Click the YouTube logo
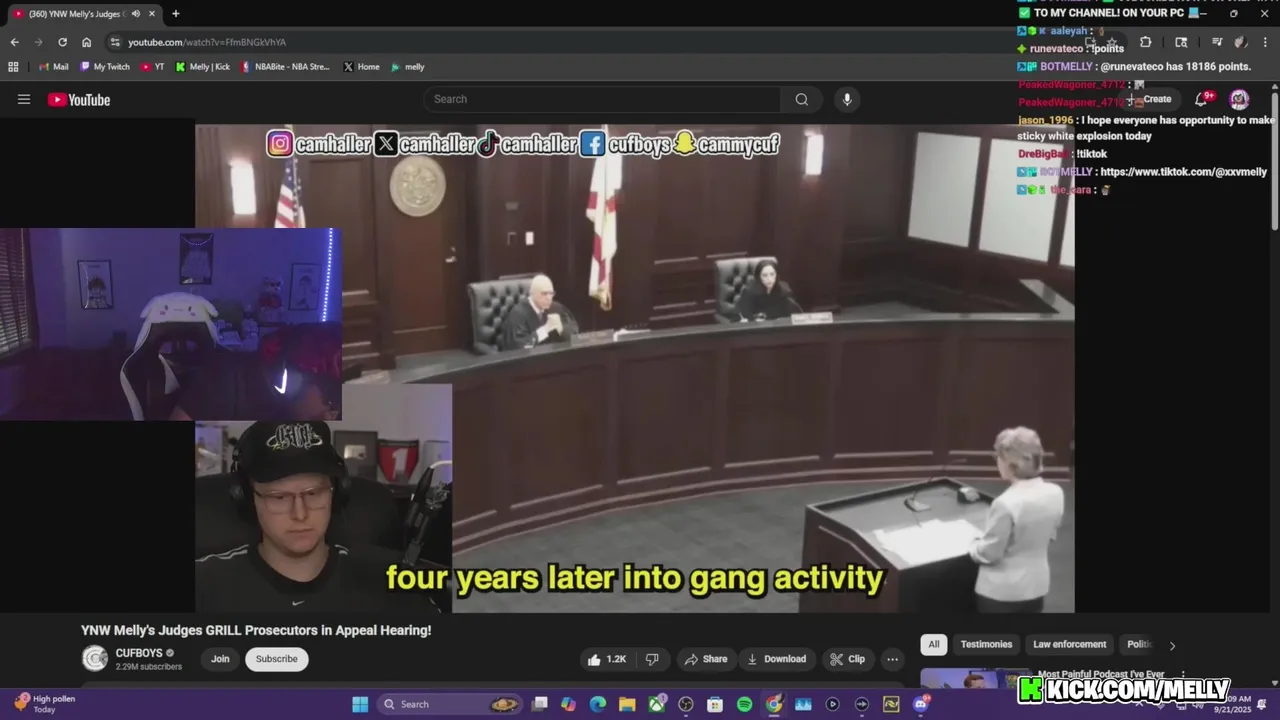1280x720 pixels. (x=79, y=99)
